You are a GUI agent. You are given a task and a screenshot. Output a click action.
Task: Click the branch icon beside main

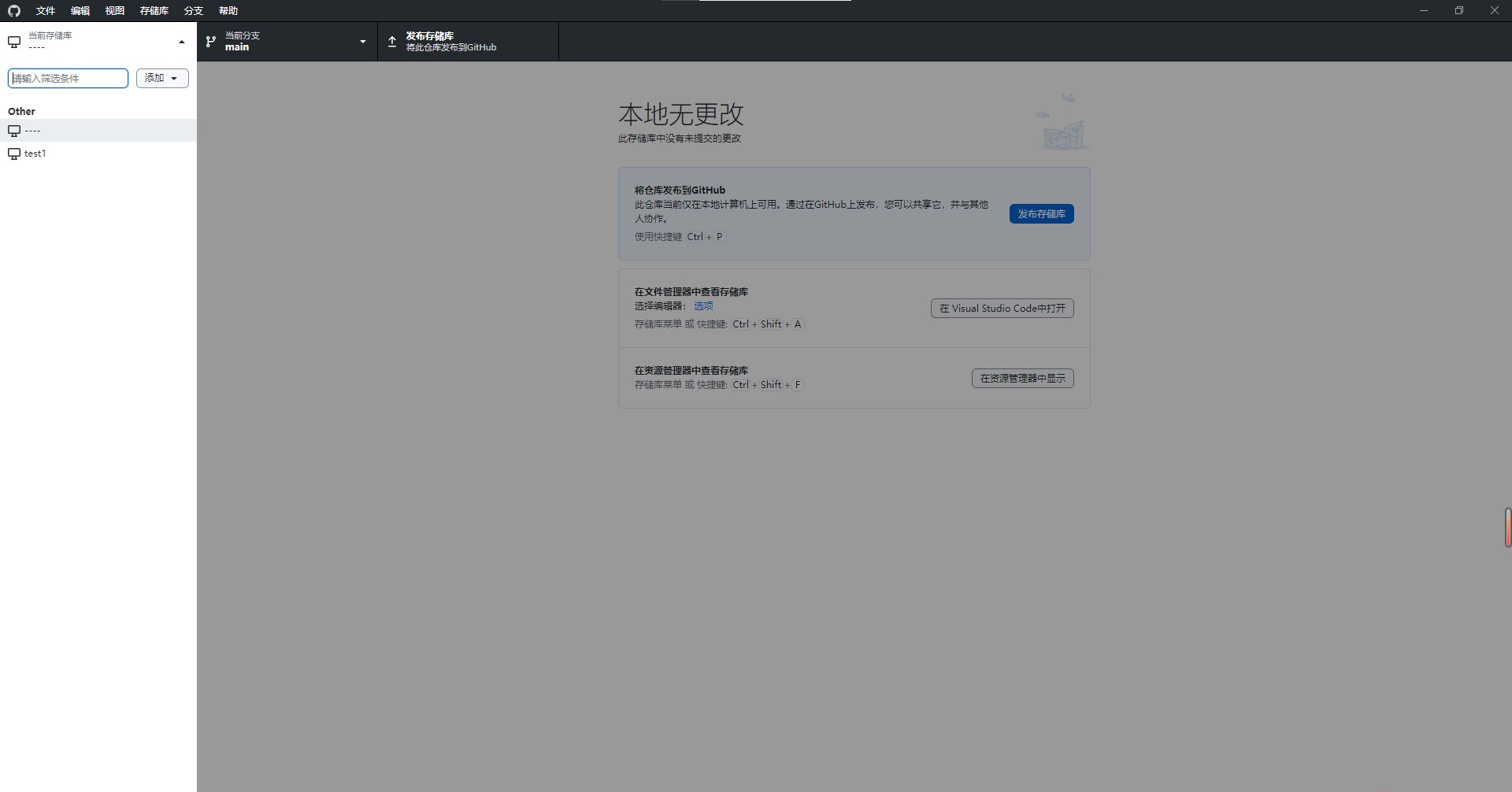[211, 42]
